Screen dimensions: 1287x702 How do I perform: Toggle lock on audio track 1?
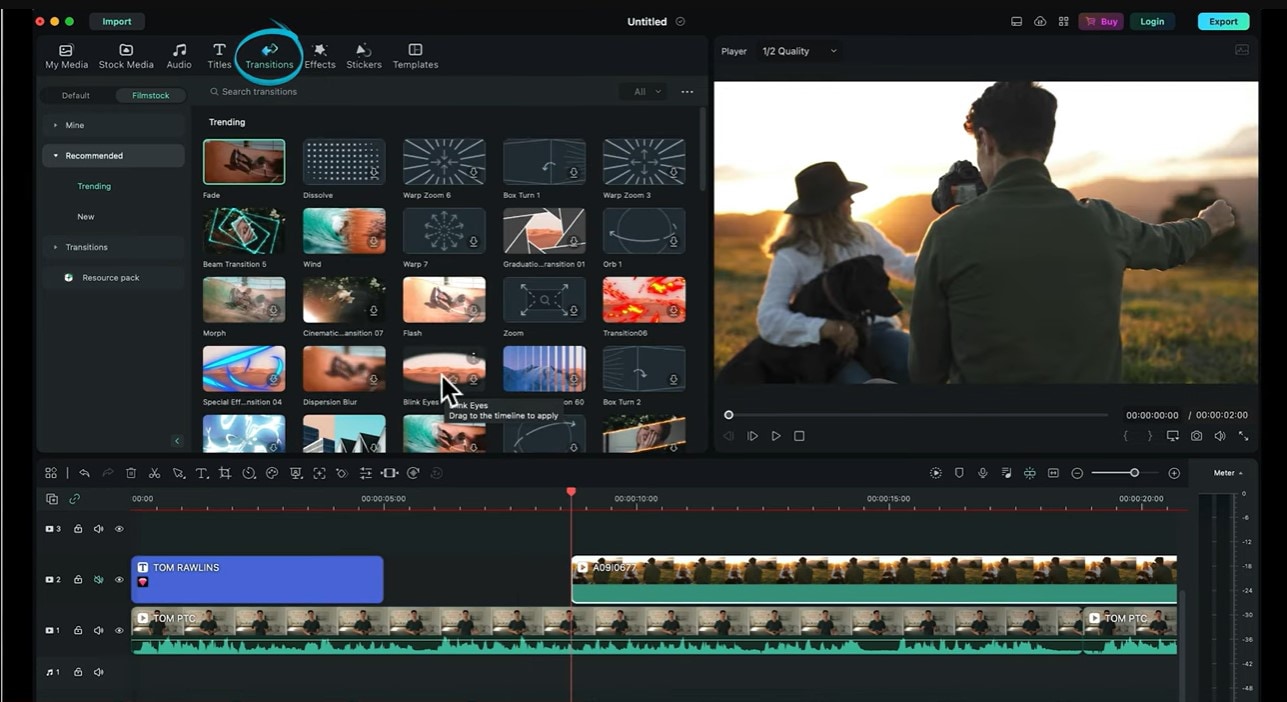click(x=78, y=672)
